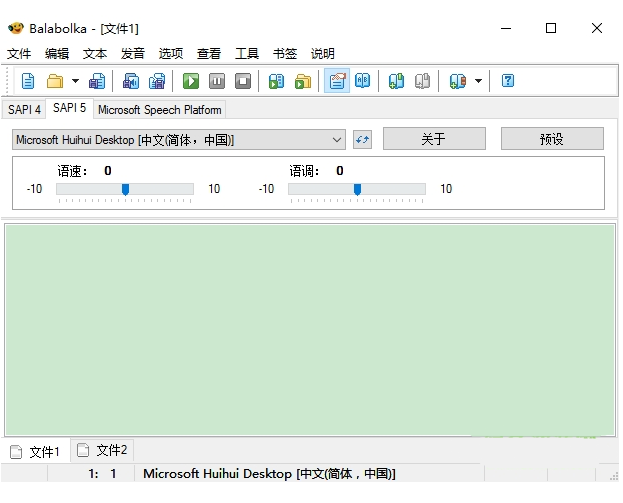Open the 工具 menu
The width and height of the screenshot is (623, 503).
coord(247,54)
